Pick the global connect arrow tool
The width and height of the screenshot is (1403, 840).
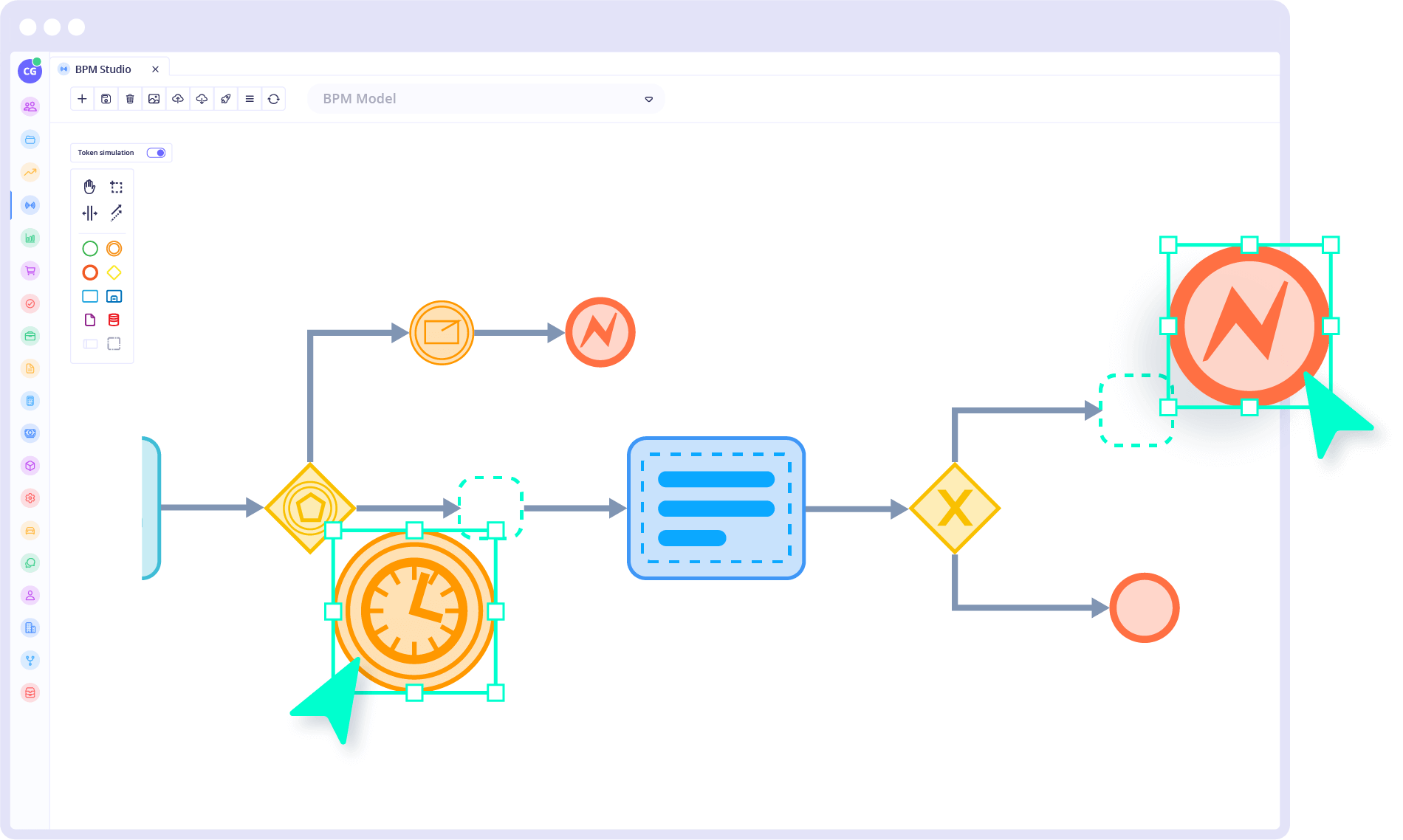[x=116, y=213]
